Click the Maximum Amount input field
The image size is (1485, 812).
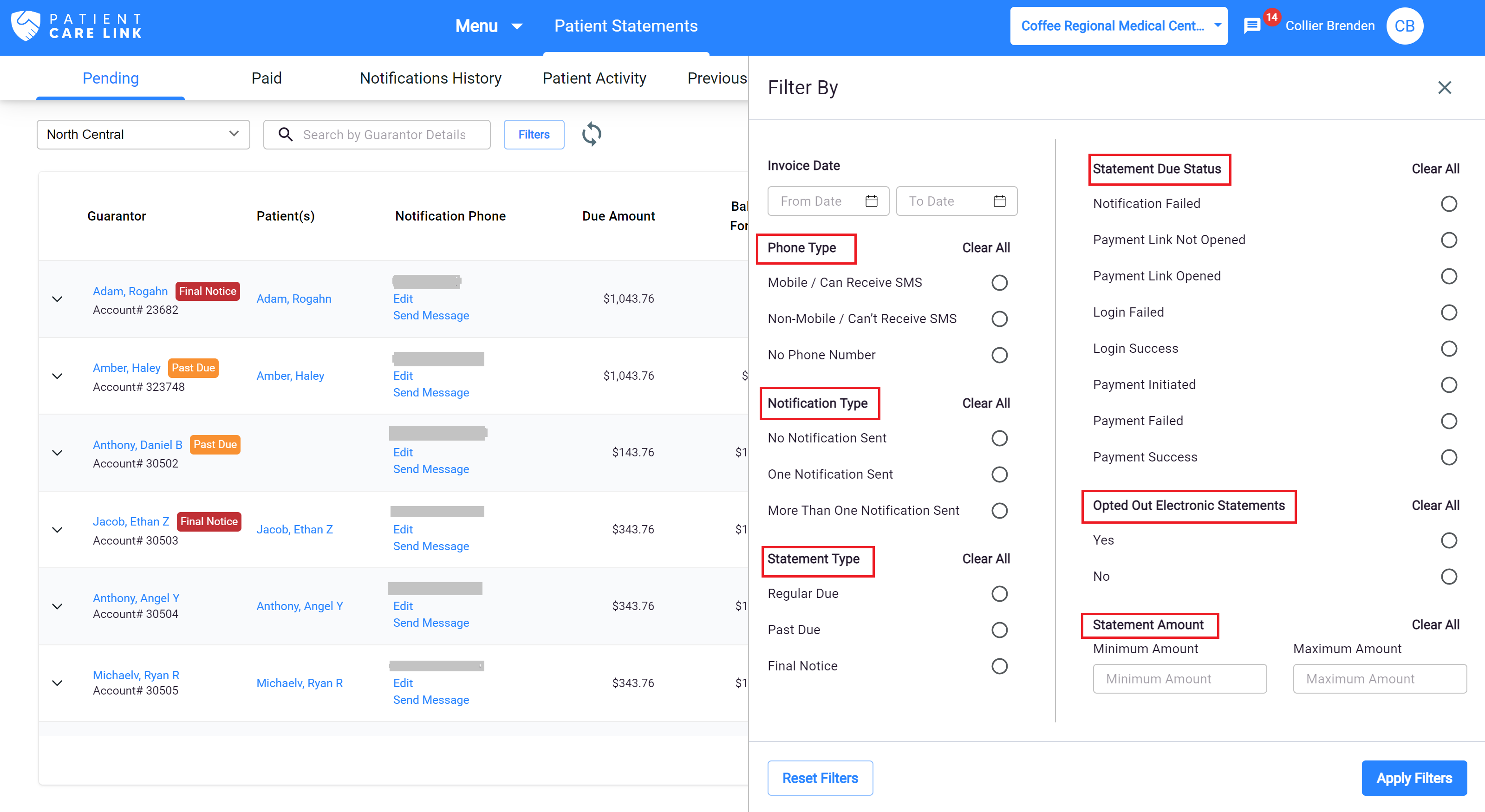pos(1380,679)
